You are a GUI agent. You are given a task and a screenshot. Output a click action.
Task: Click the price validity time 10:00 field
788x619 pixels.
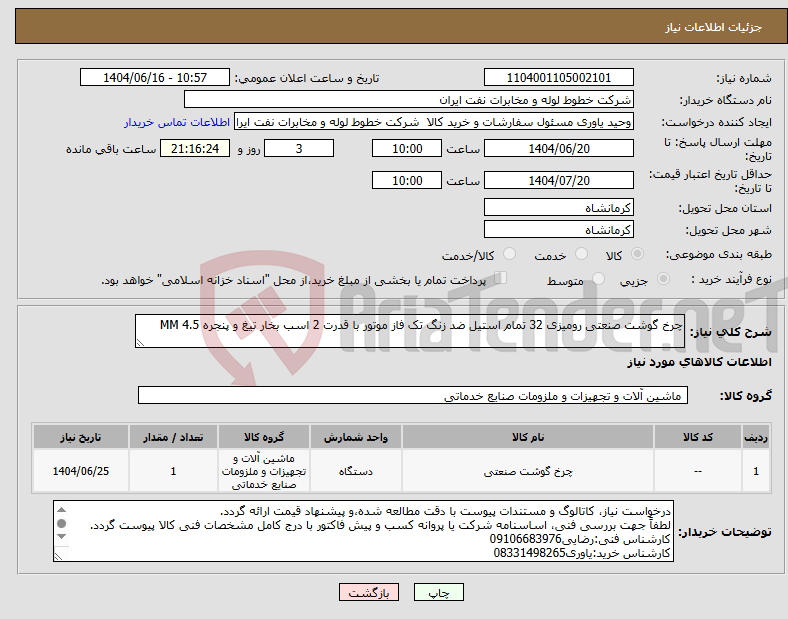[x=407, y=180]
